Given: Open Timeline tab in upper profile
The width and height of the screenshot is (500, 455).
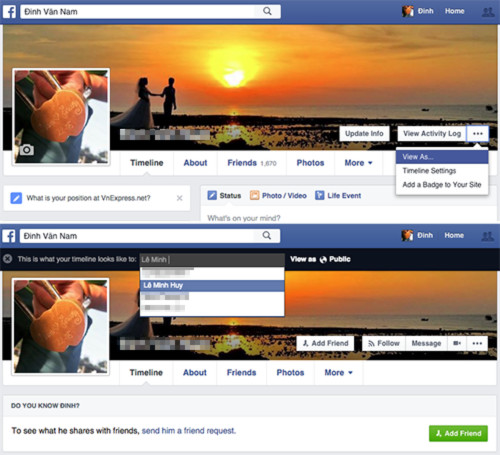Looking at the screenshot, I should [147, 163].
